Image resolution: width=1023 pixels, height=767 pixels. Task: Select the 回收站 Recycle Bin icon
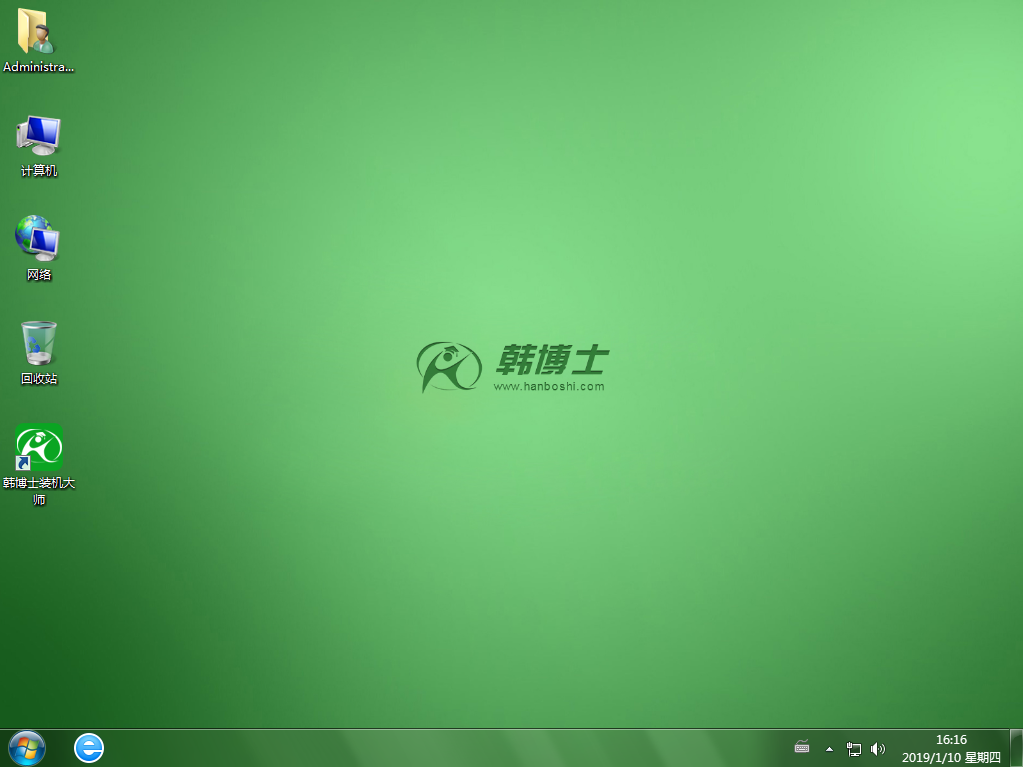[x=39, y=343]
